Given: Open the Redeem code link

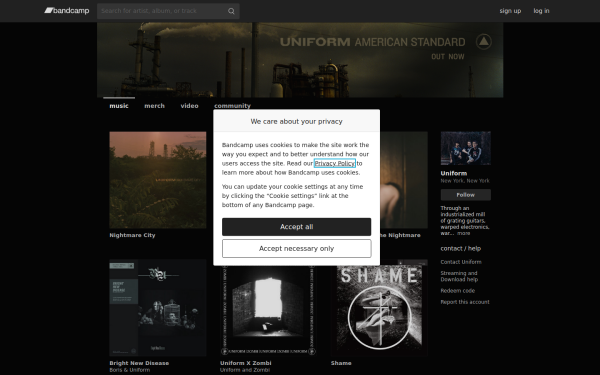Looking at the screenshot, I should tap(458, 291).
